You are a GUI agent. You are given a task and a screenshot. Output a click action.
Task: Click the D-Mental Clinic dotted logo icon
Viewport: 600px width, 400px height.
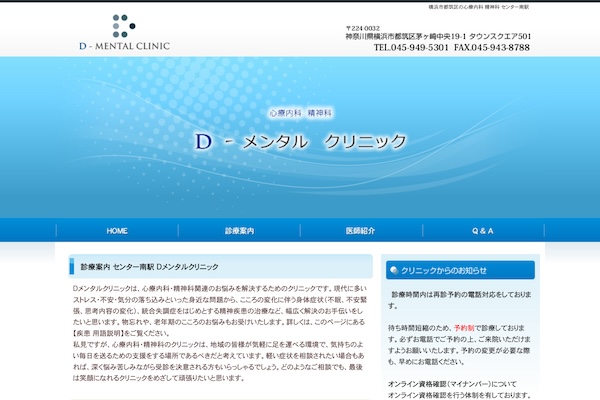124,26
